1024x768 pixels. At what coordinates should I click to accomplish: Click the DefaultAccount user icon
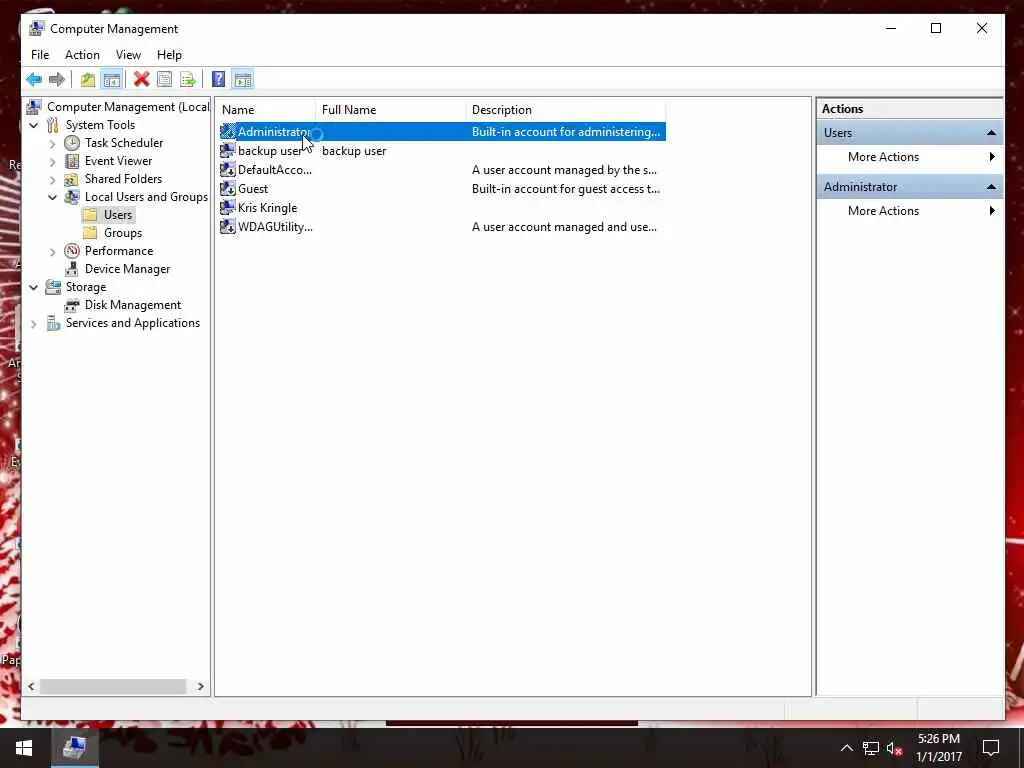click(x=227, y=170)
